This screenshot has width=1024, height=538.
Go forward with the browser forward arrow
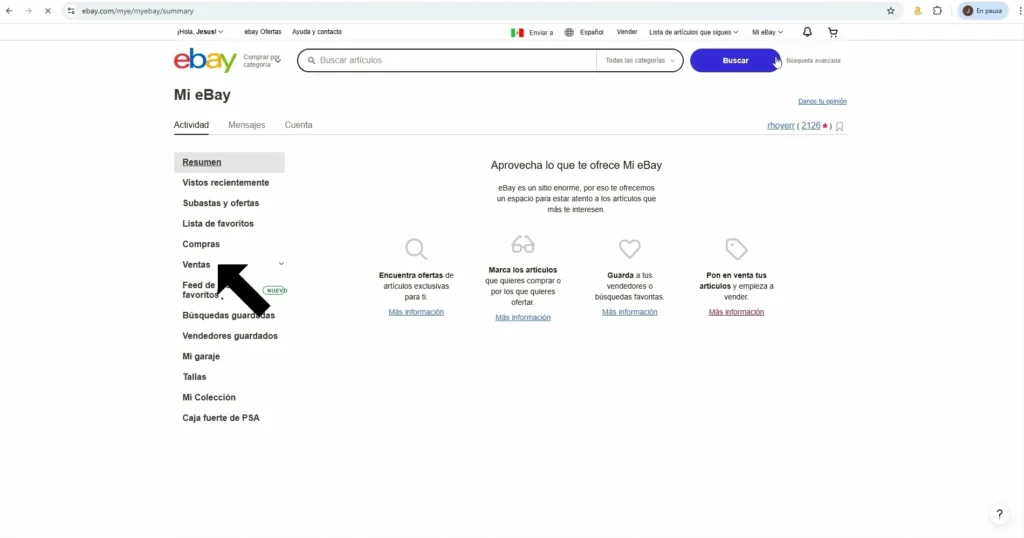pyautogui.click(x=28, y=10)
